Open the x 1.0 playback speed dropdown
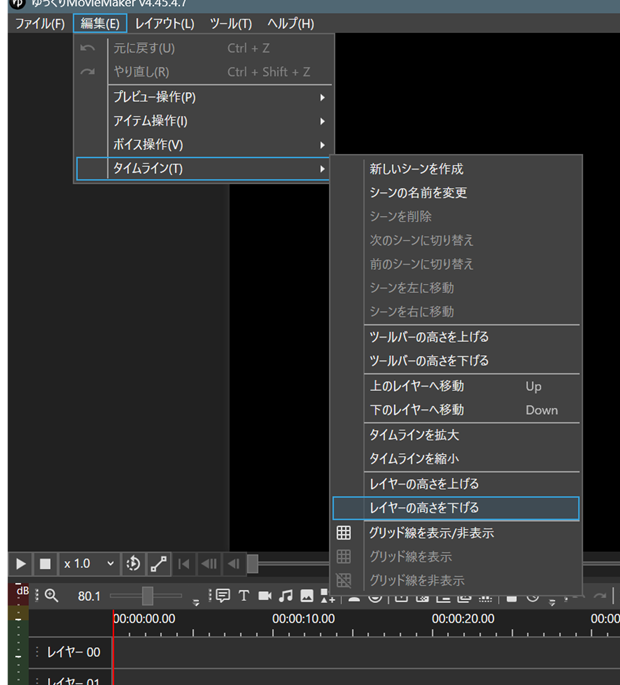This screenshot has height=685, width=620. coord(89,564)
